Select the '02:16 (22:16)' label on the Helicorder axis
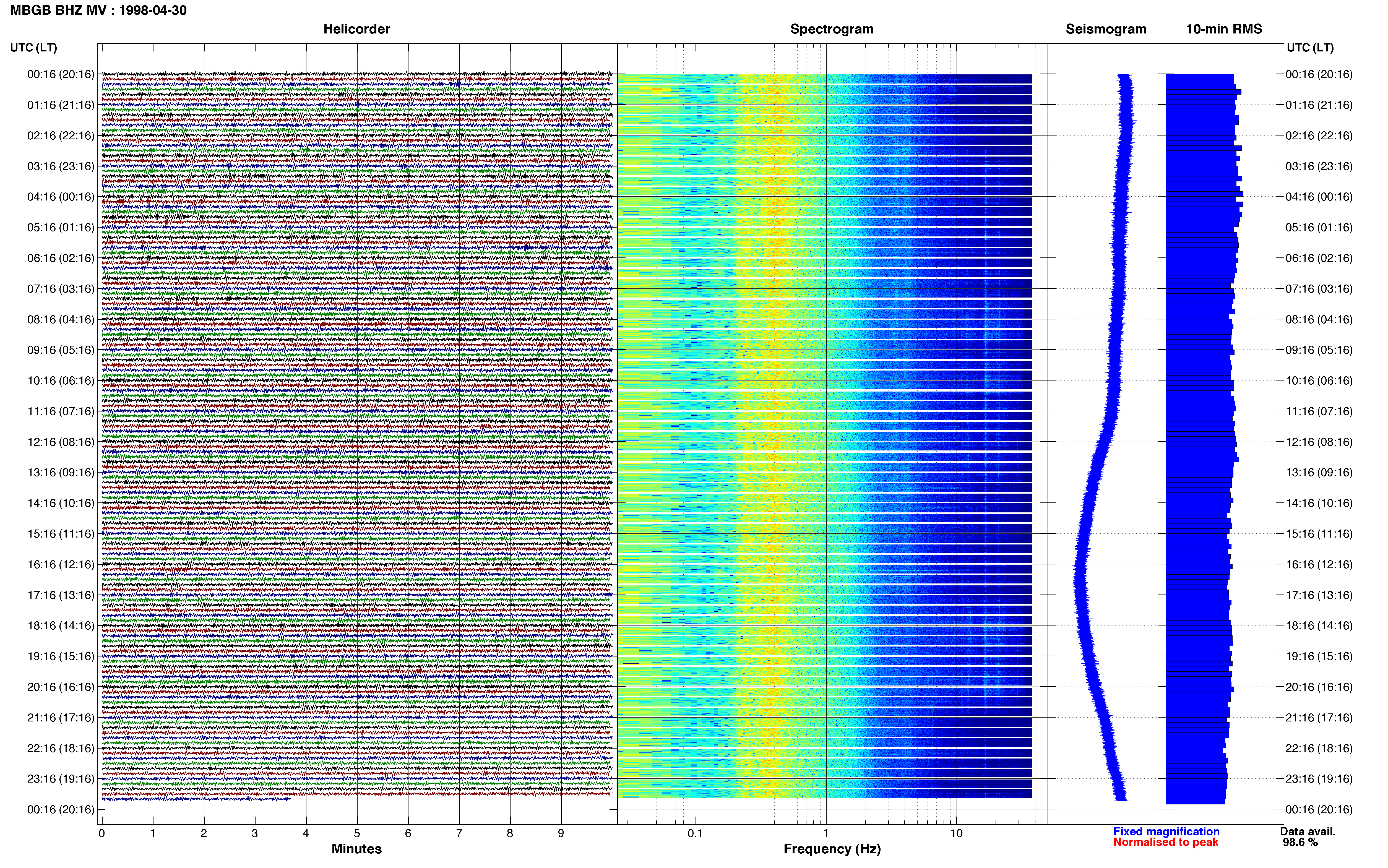 click(x=61, y=135)
